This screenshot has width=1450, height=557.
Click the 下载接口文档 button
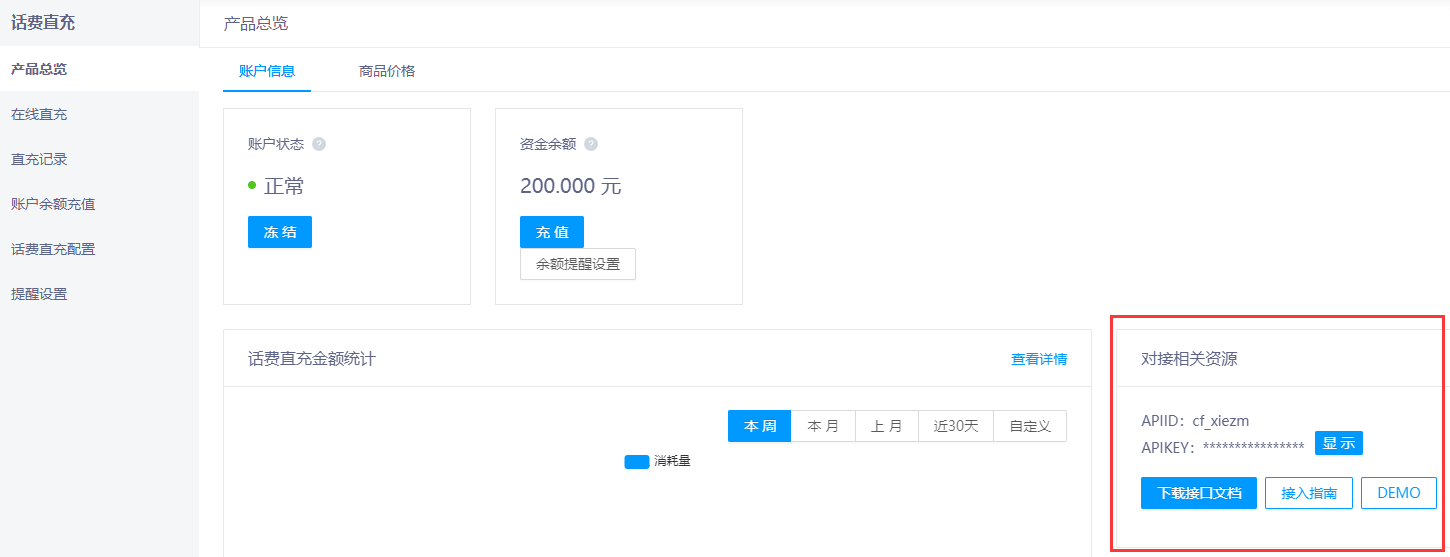click(x=1198, y=493)
